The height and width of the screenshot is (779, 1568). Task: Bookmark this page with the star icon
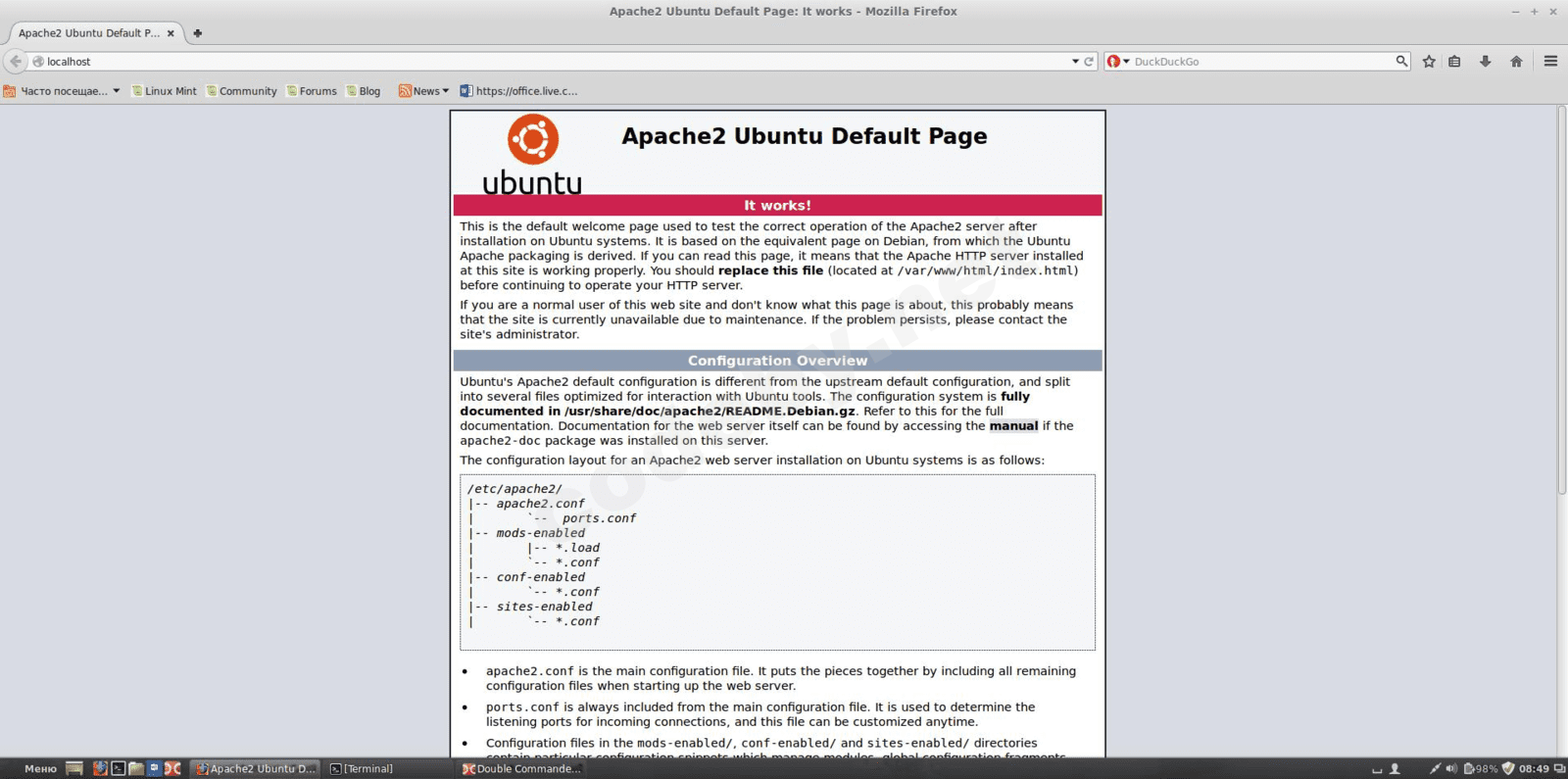pyautogui.click(x=1429, y=62)
